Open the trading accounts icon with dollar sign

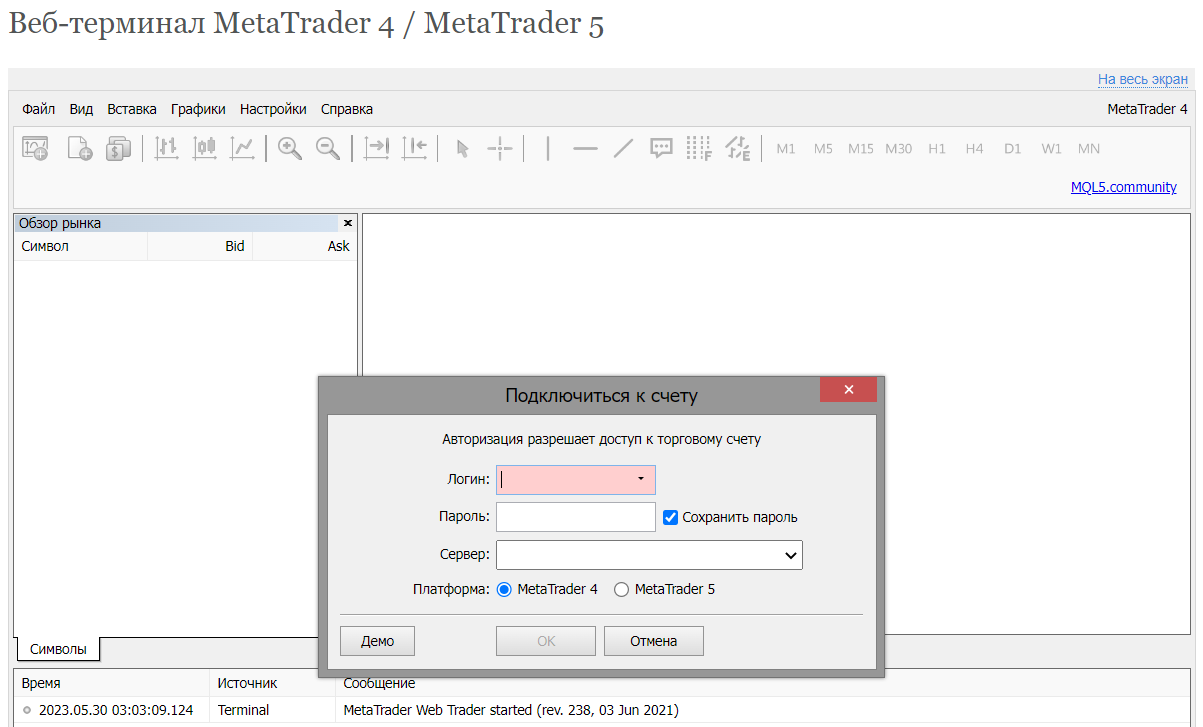[x=119, y=148]
